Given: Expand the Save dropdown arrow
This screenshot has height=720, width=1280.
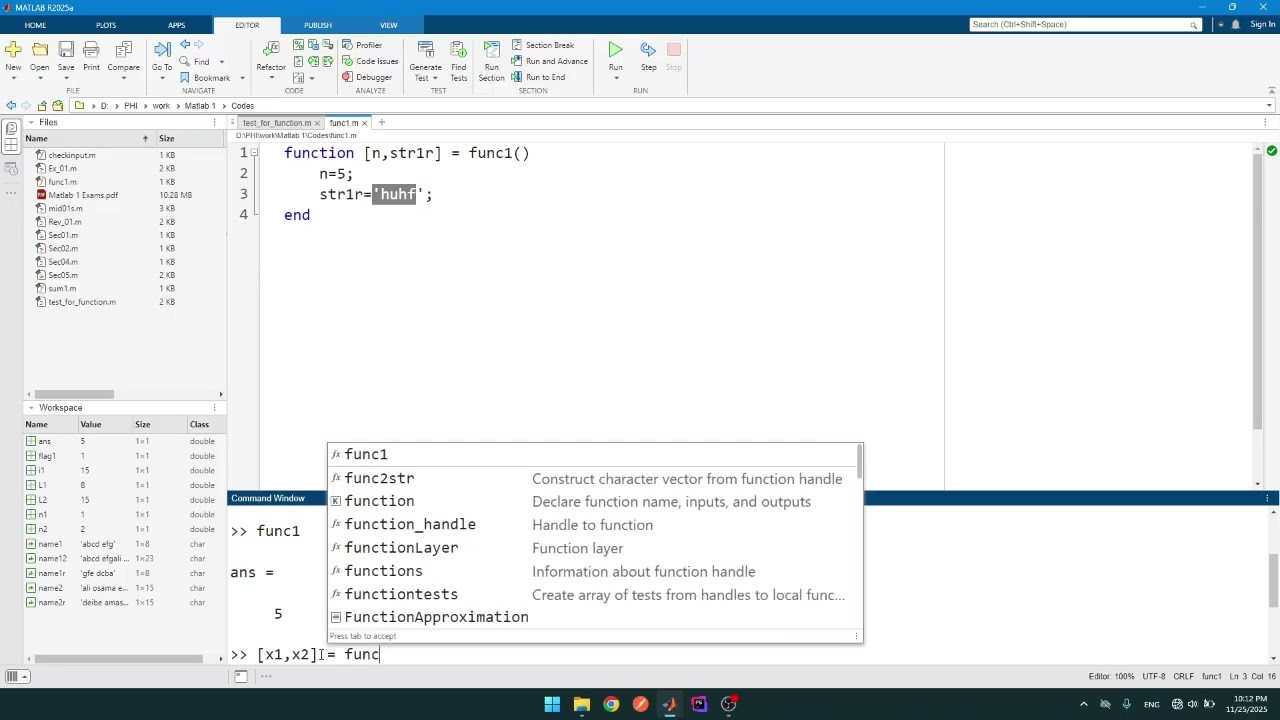Looking at the screenshot, I should (66, 78).
